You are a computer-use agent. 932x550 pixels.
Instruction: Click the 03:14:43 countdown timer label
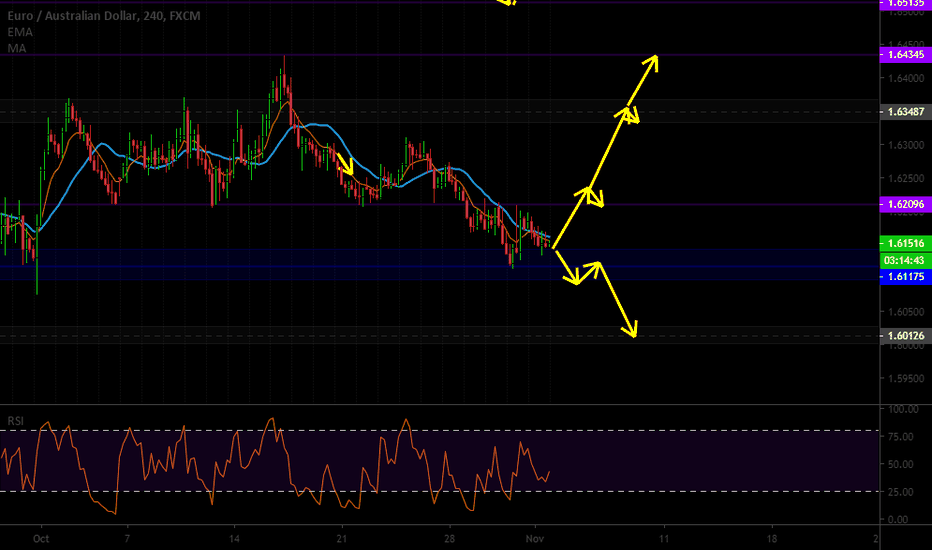pyautogui.click(x=905, y=260)
